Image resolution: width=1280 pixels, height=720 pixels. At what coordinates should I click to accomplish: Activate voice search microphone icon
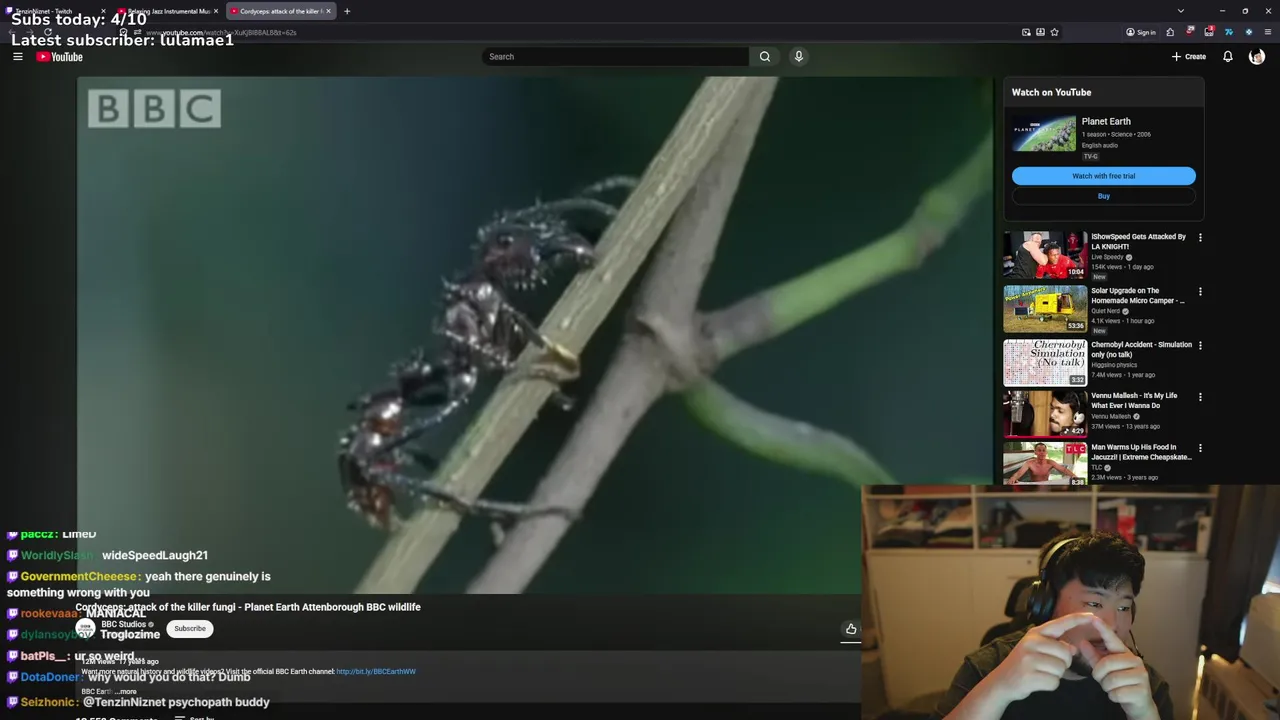pyautogui.click(x=799, y=57)
